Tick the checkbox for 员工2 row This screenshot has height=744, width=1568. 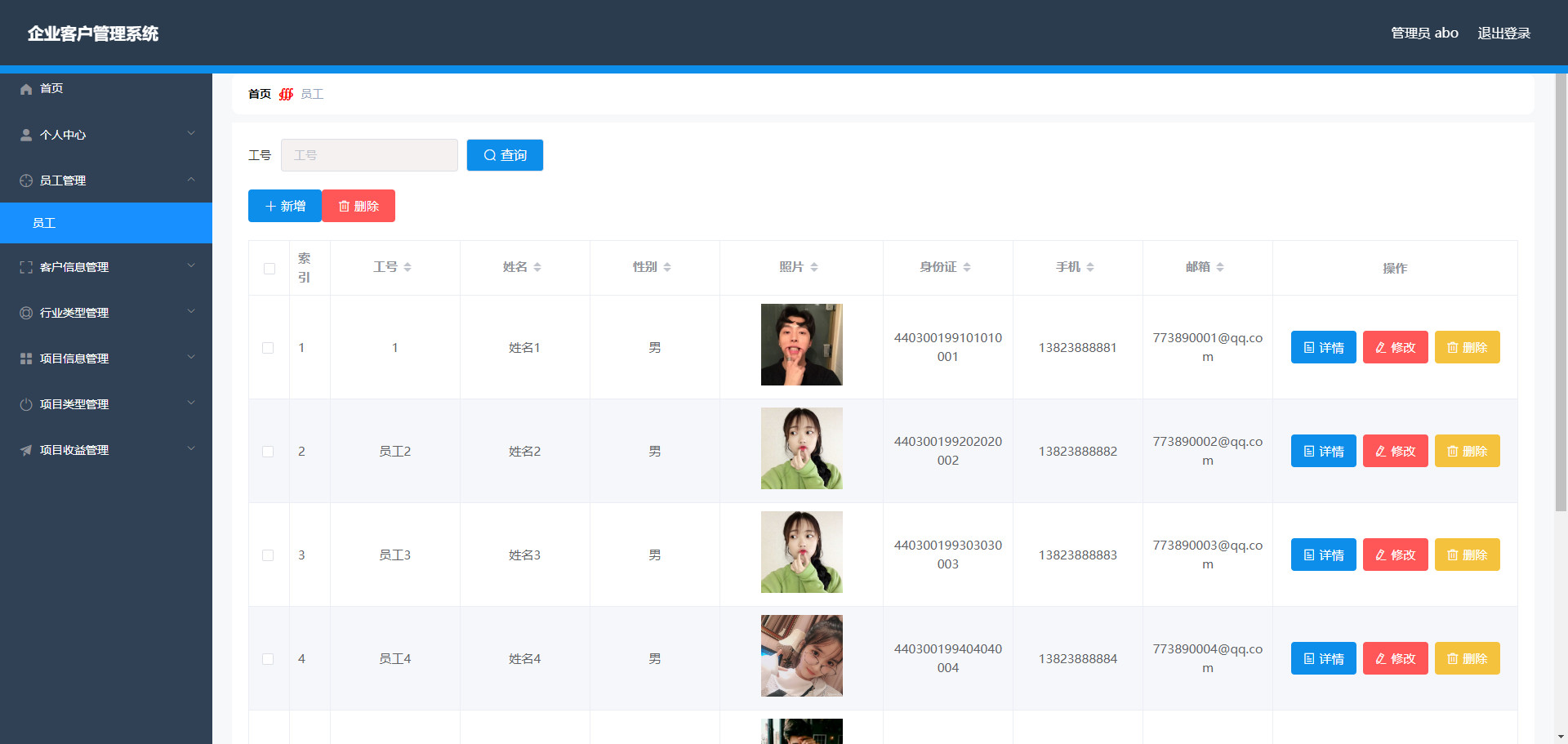(268, 452)
